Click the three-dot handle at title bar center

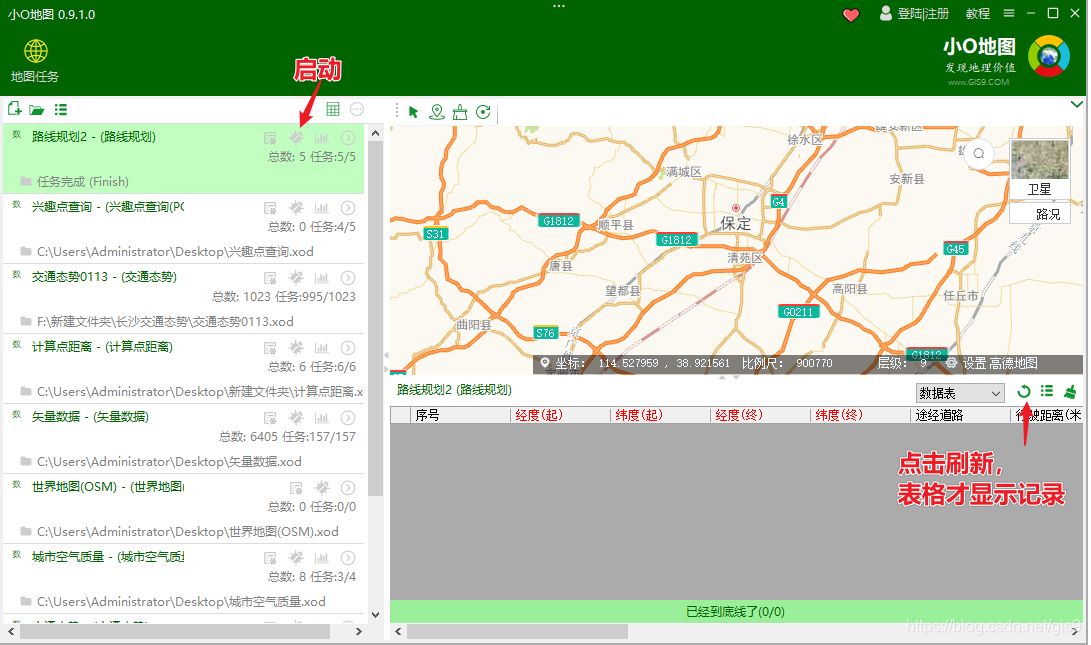(559, 6)
